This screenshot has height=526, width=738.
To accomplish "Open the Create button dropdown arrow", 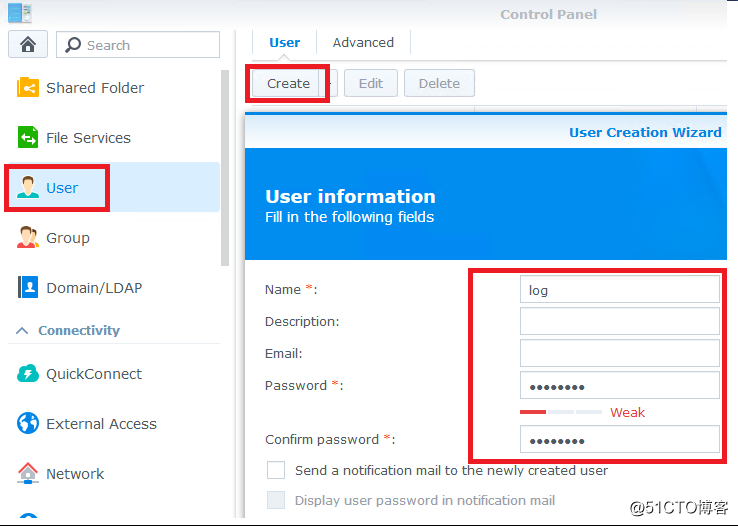I will tap(329, 83).
